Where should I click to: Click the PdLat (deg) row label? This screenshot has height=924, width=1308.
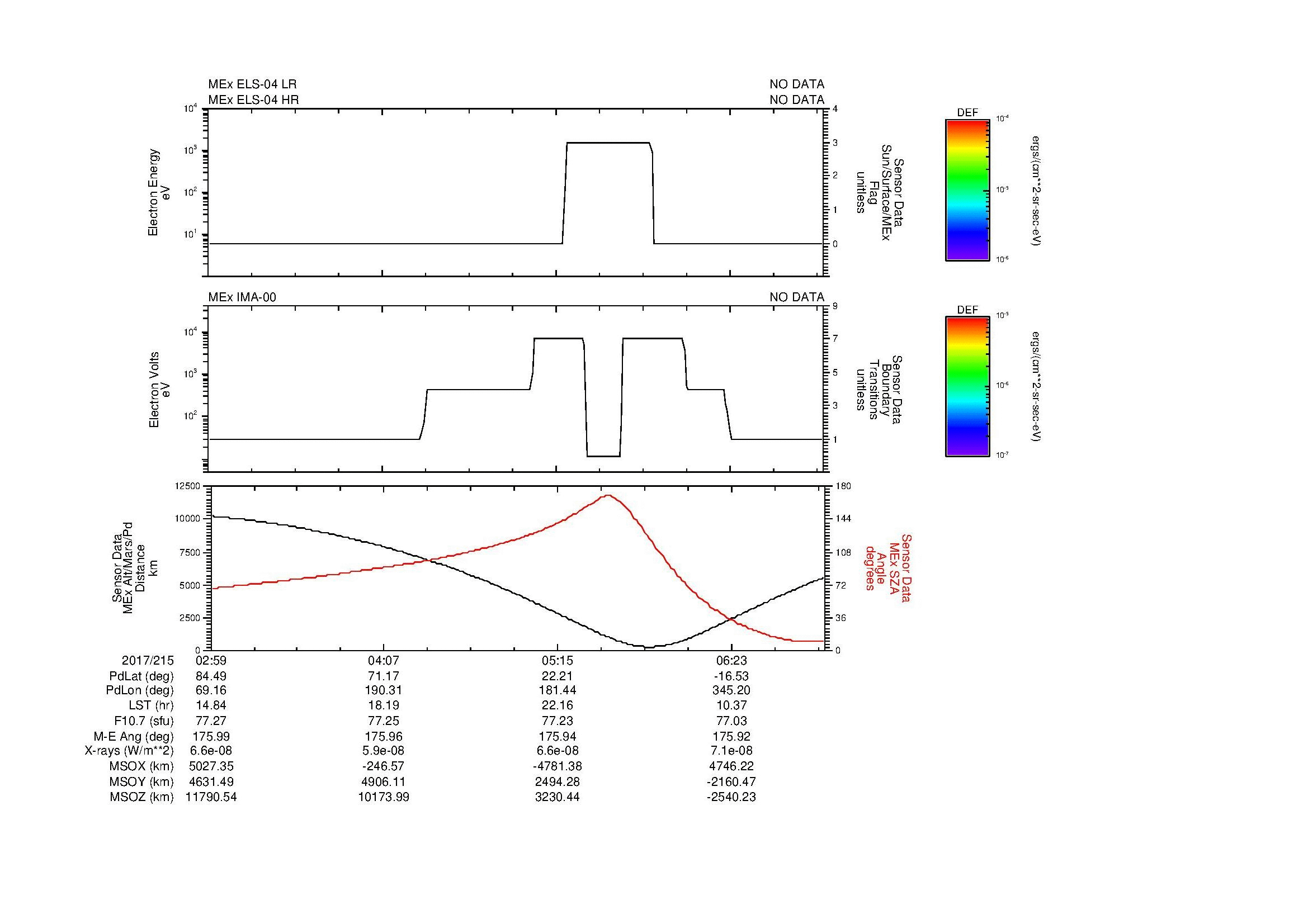click(x=141, y=676)
